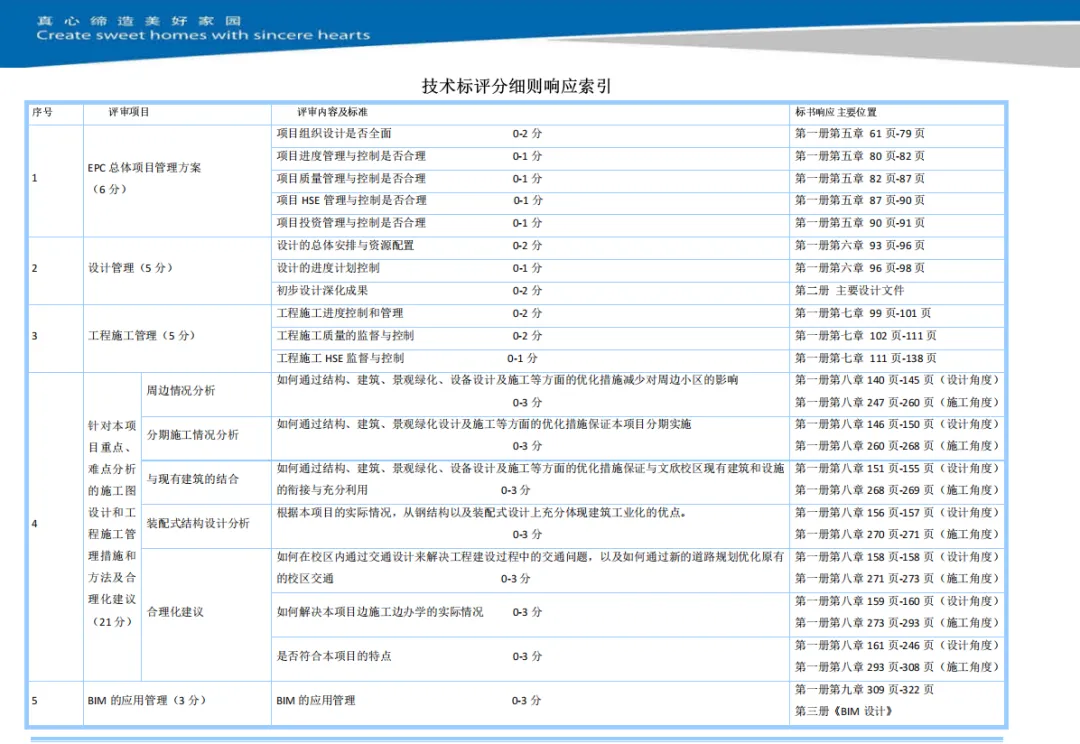Click cell 第三册《BIM设计》
Image resolution: width=1080 pixels, height=744 pixels.
coord(844,712)
